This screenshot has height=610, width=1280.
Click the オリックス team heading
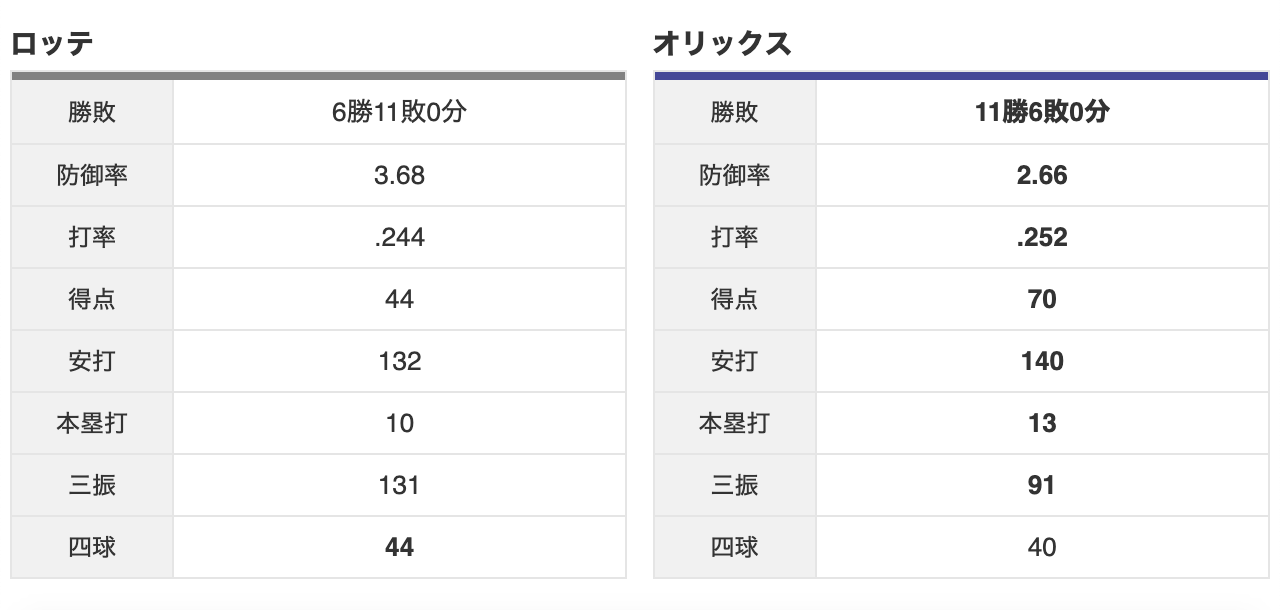[x=722, y=45]
